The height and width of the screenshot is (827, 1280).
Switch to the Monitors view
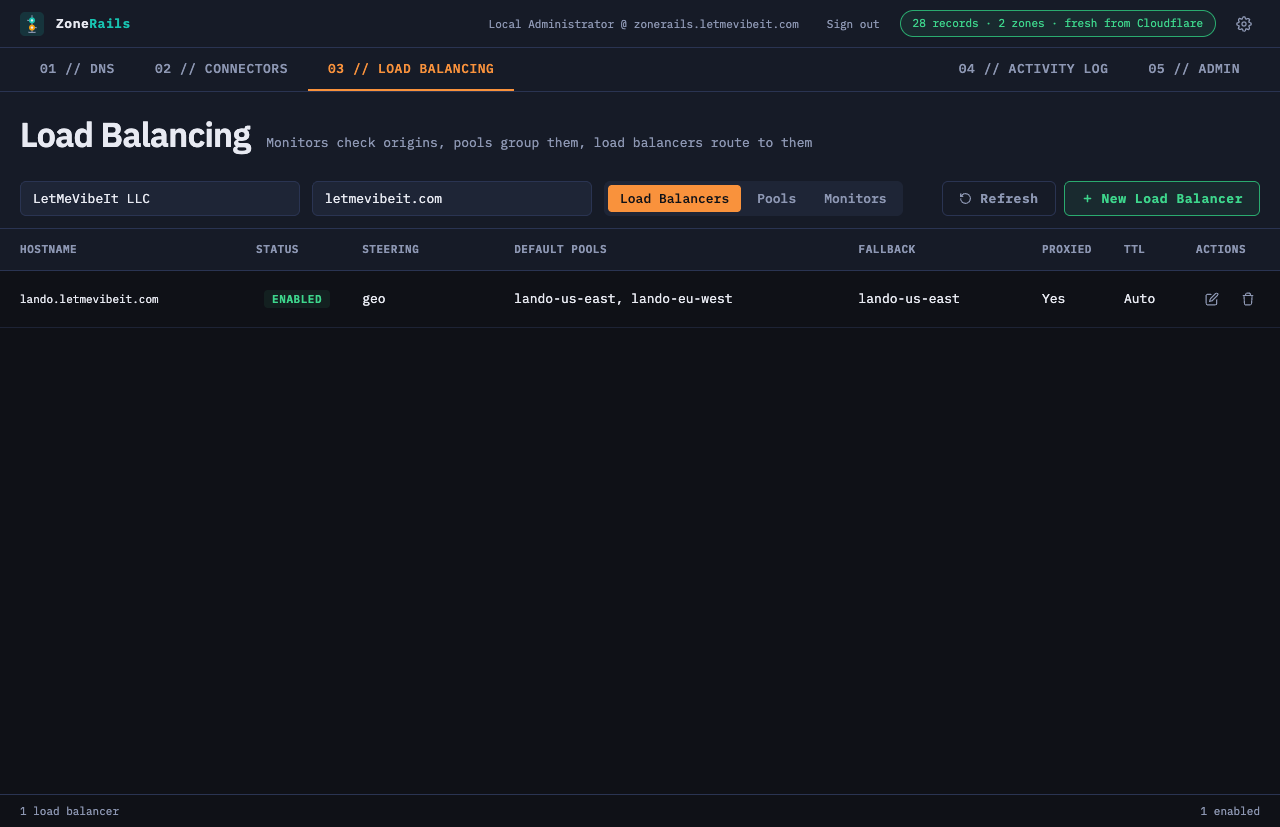coord(855,198)
